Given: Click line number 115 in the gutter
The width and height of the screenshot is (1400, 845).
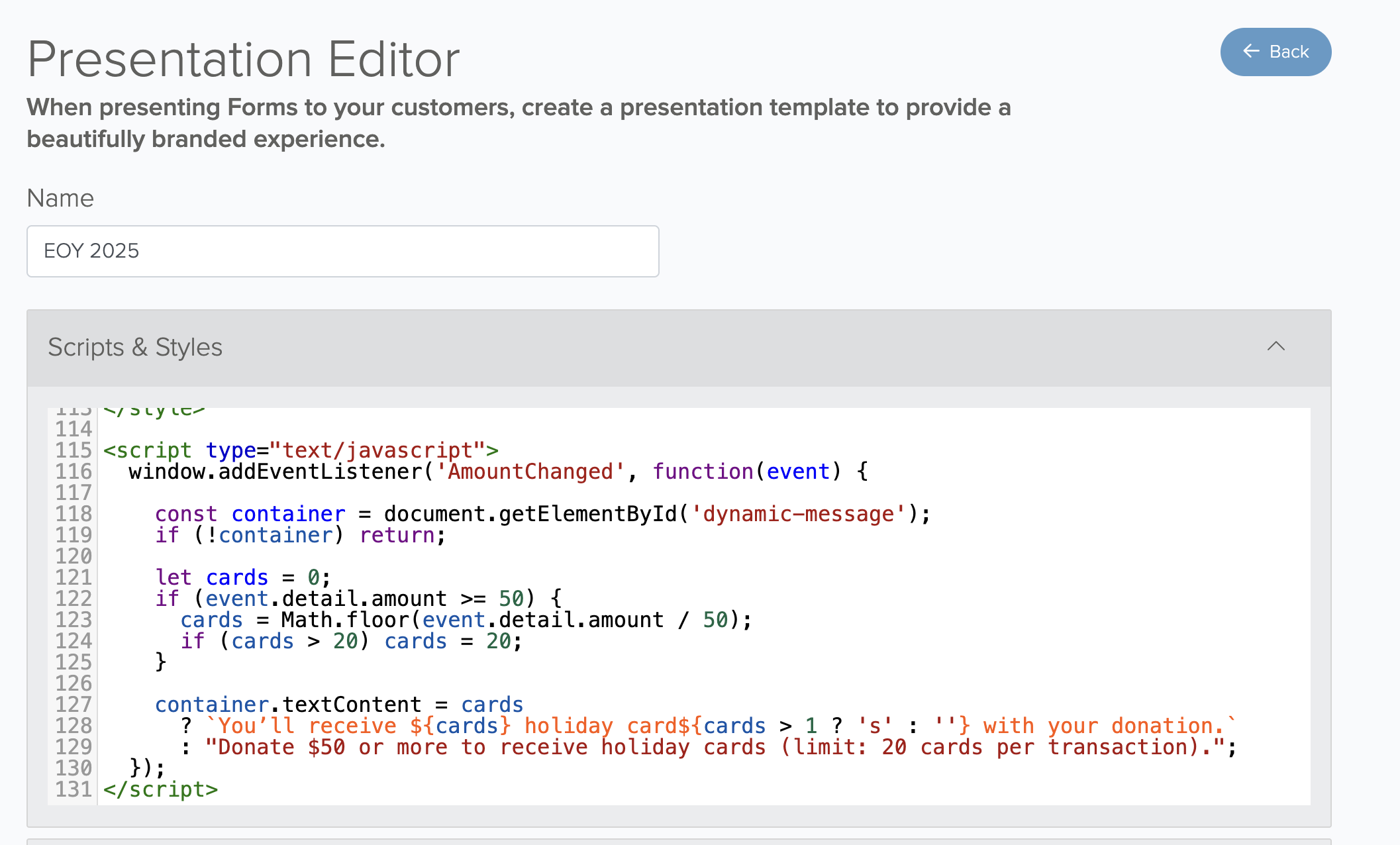Looking at the screenshot, I should tap(73, 450).
